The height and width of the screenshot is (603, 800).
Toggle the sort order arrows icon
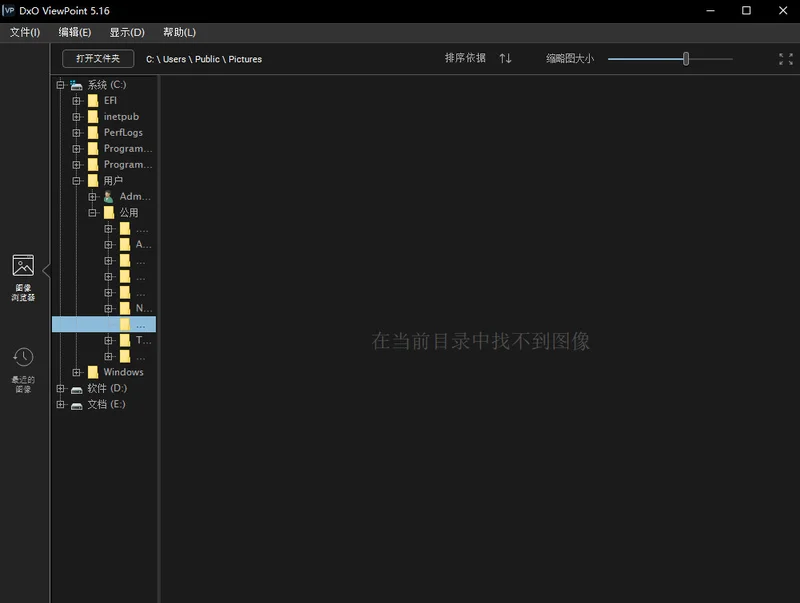[x=506, y=59]
